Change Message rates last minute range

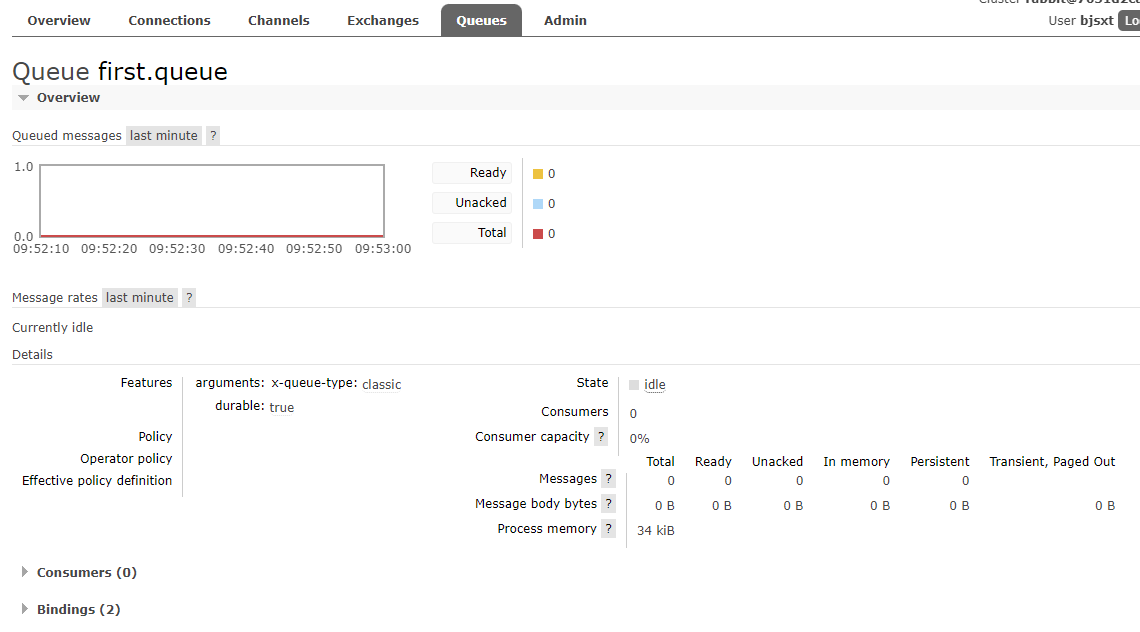[x=140, y=297]
